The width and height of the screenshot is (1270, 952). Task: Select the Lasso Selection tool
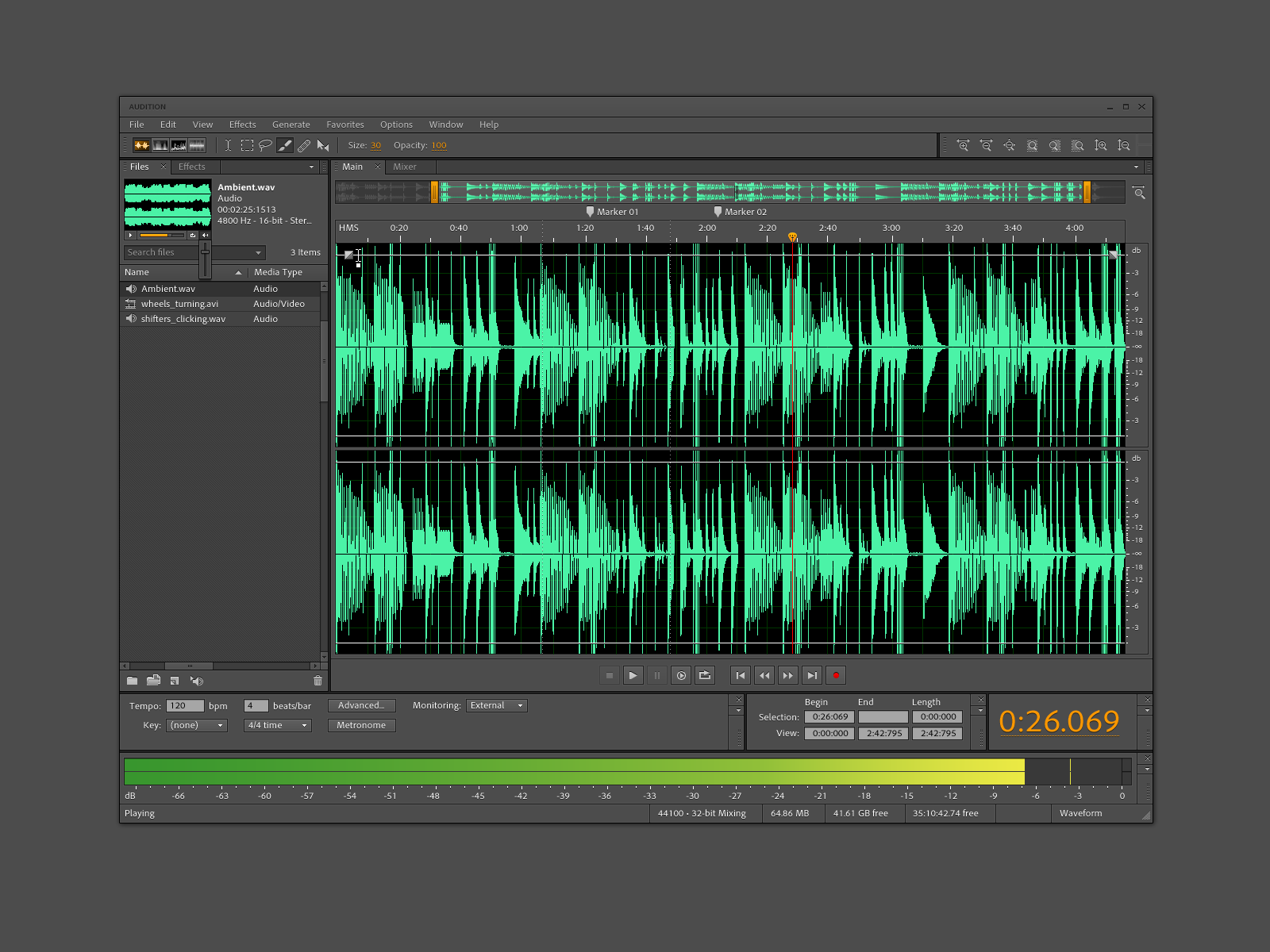265,145
